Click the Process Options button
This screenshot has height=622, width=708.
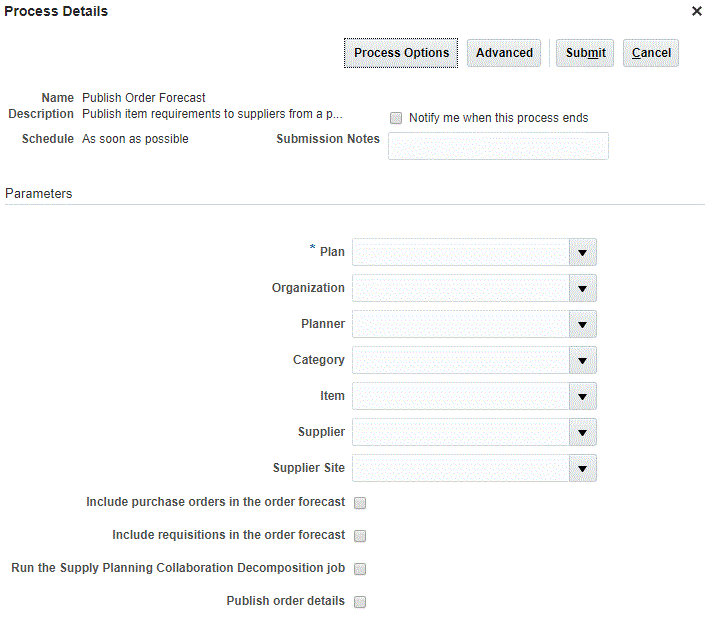tap(401, 53)
